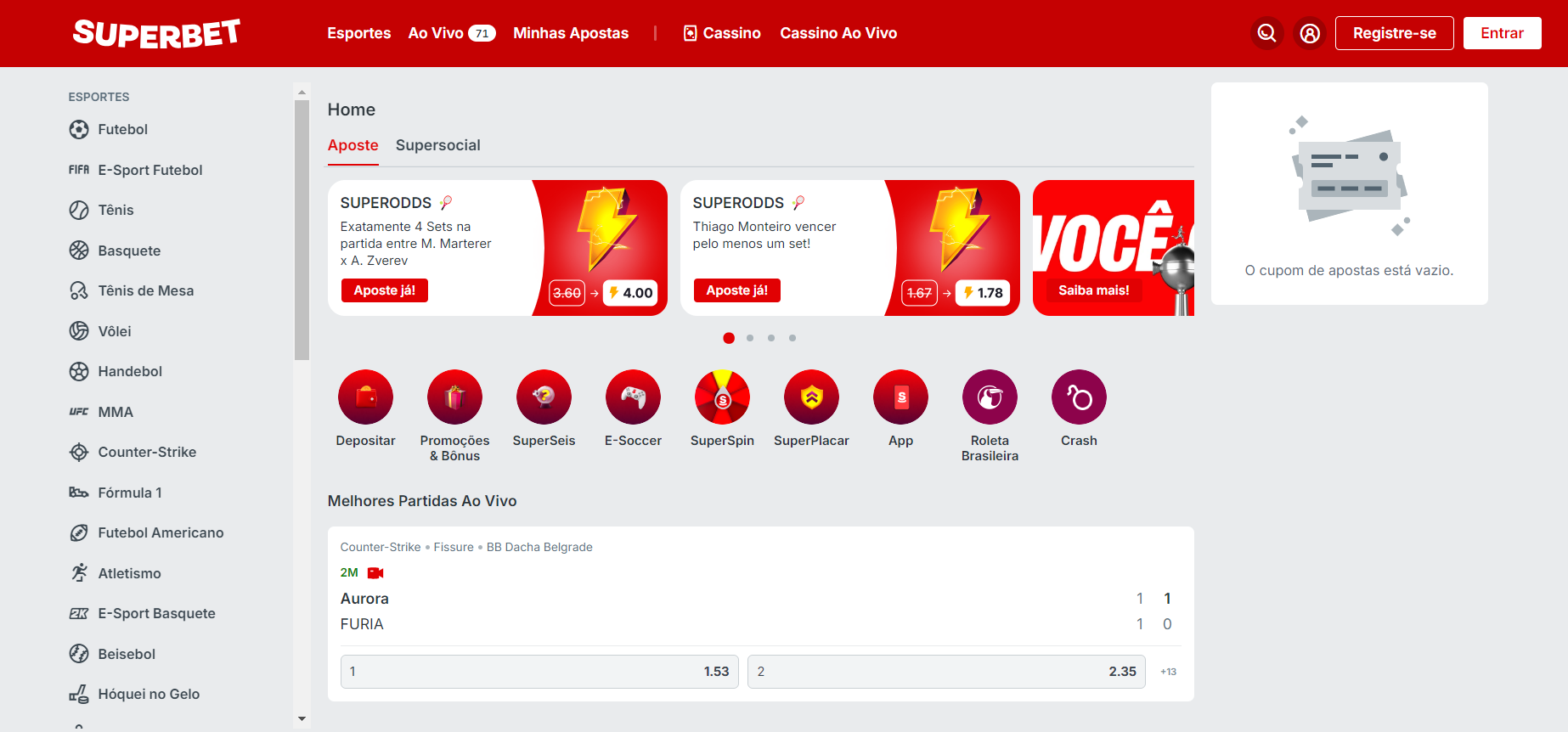Viewport: 1568px width, 732px height.
Task: Select the UFC MMA icon
Action: (x=79, y=412)
